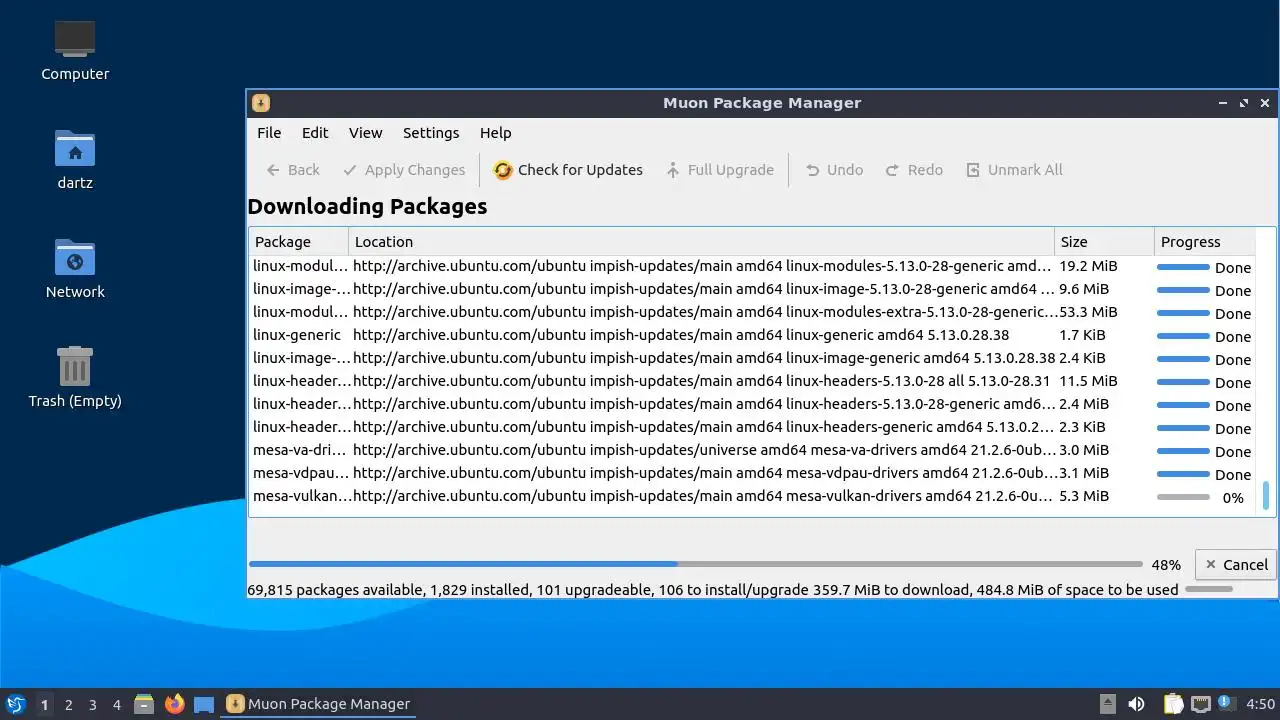Switch to virtual desktop 3
The height and width of the screenshot is (720, 1280).
tap(92, 705)
